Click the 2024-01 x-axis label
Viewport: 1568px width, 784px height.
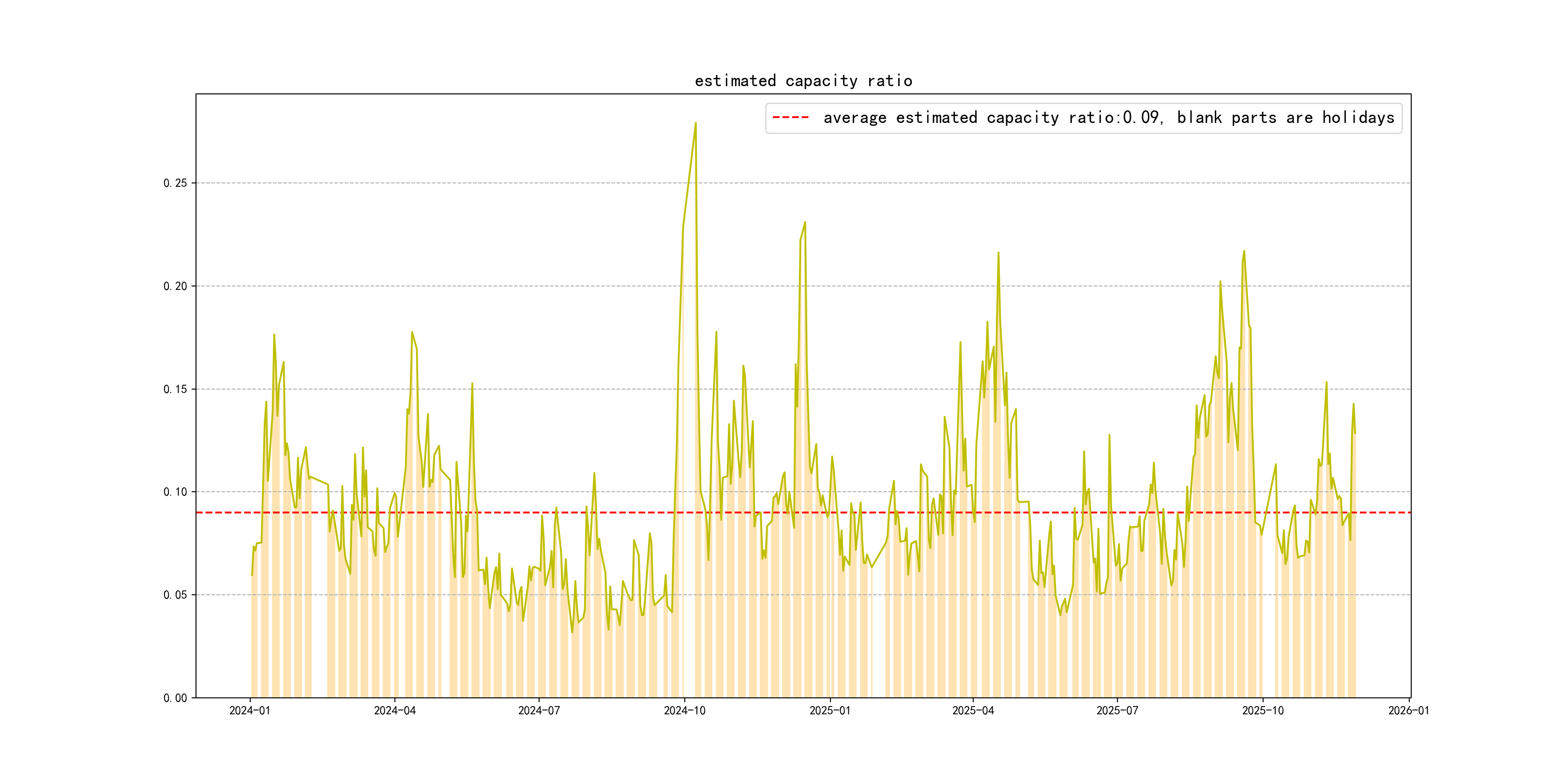tap(250, 710)
